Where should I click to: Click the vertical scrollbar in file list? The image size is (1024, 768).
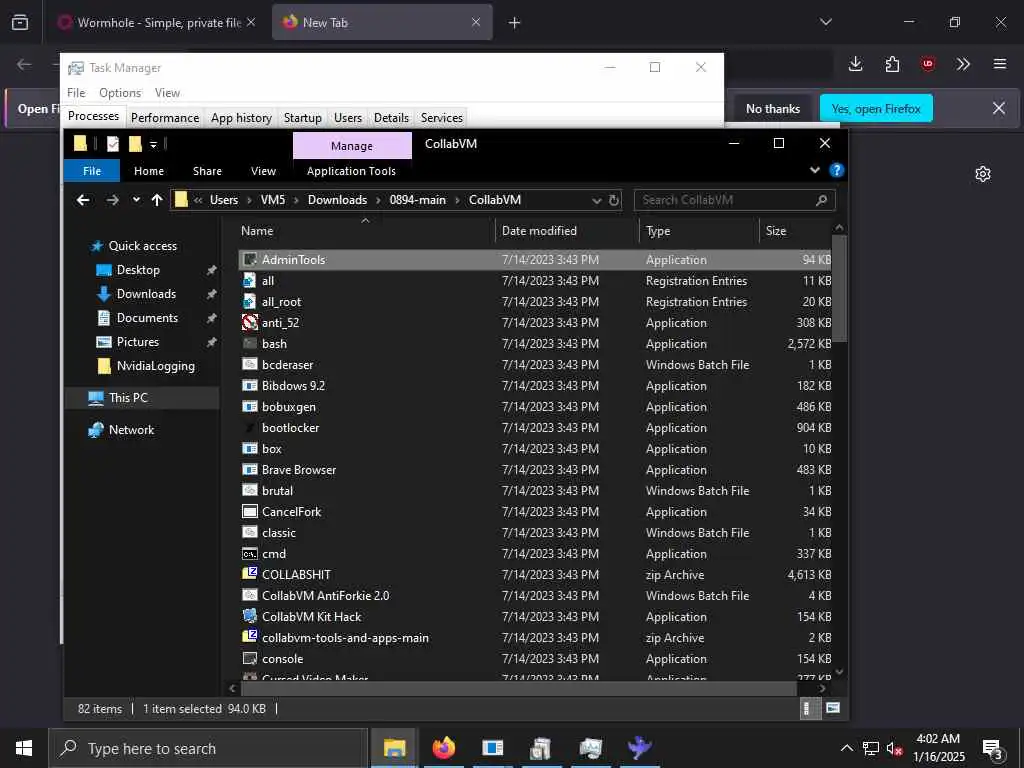tap(839, 287)
